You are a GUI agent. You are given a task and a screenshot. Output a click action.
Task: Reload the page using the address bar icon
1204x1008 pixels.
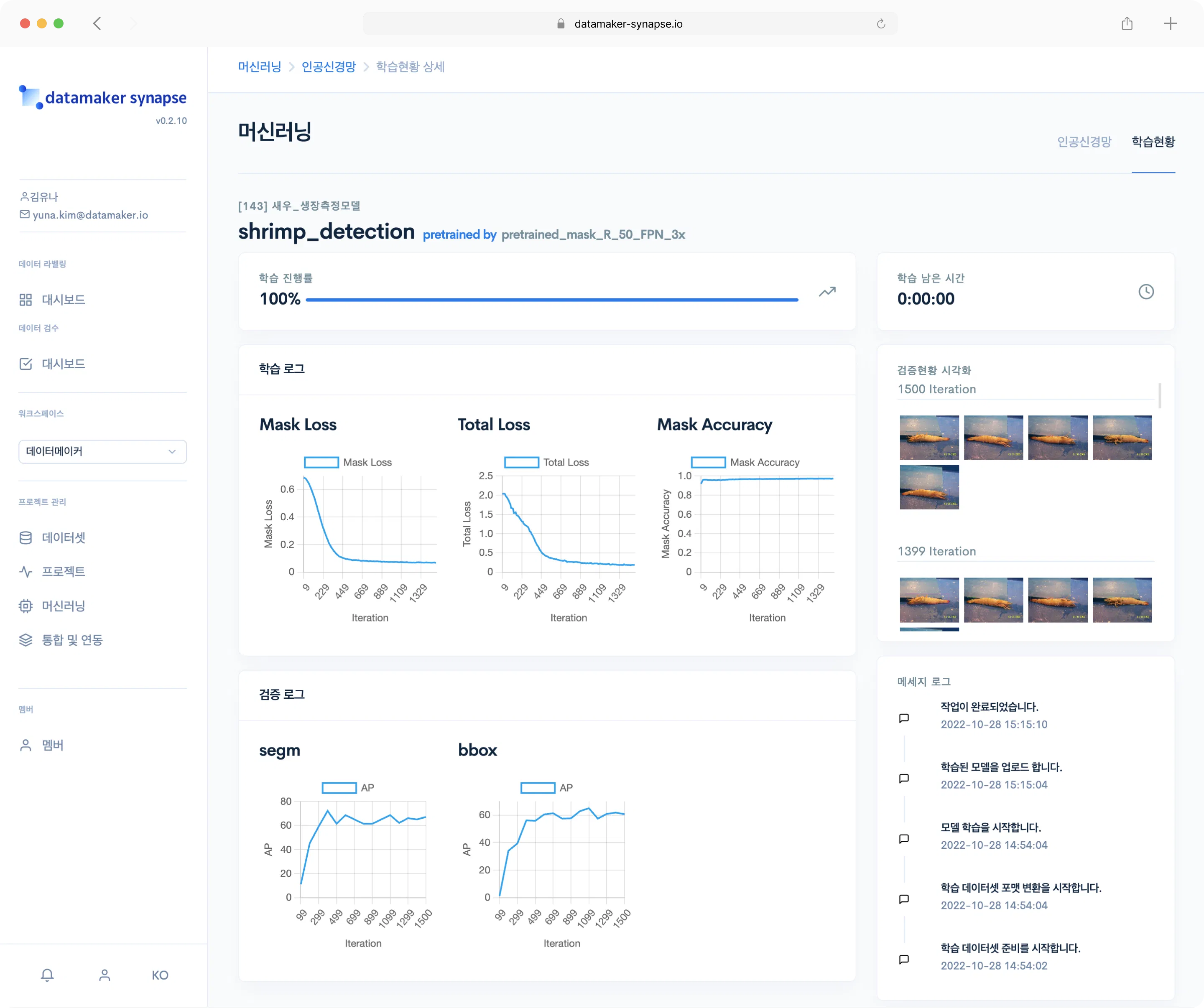tap(881, 23)
